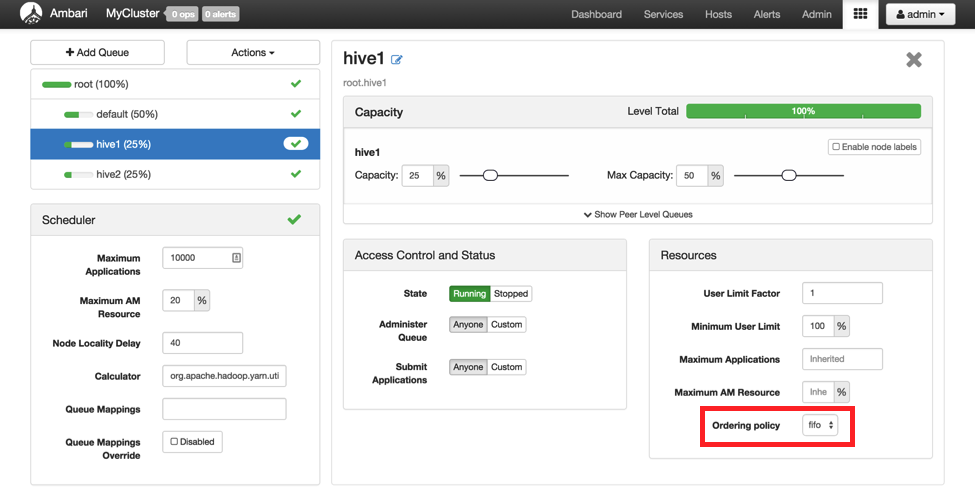
Task: Open the Actions dropdown menu
Action: (x=253, y=52)
